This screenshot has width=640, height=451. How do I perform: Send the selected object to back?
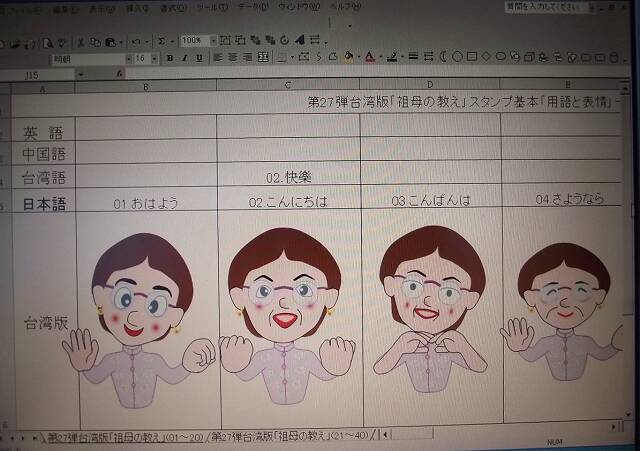point(270,40)
